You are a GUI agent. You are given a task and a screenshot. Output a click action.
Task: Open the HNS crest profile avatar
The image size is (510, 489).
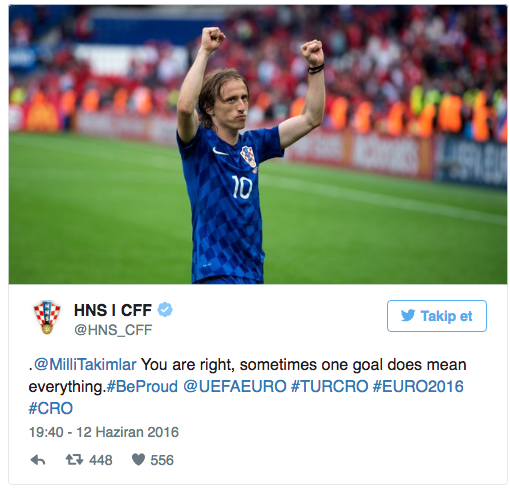tap(47, 317)
